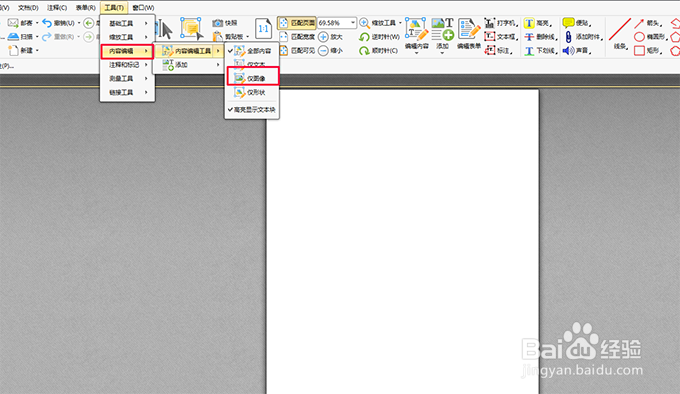Select the Underline (下划线) tool
680x394 pixels.
(x=541, y=51)
